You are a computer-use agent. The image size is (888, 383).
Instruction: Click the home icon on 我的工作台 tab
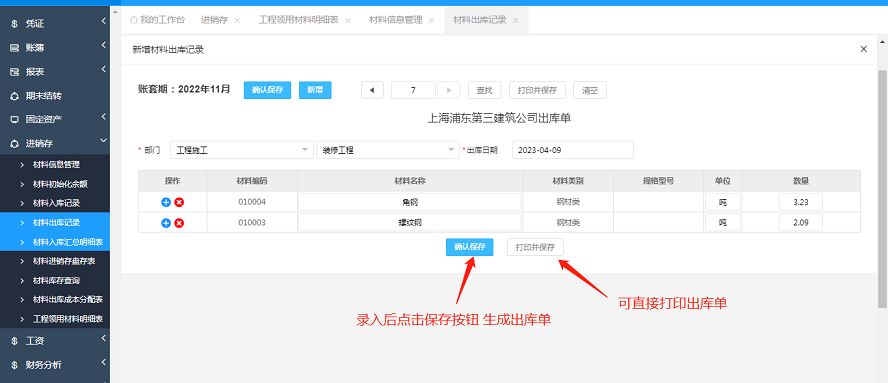click(x=134, y=20)
